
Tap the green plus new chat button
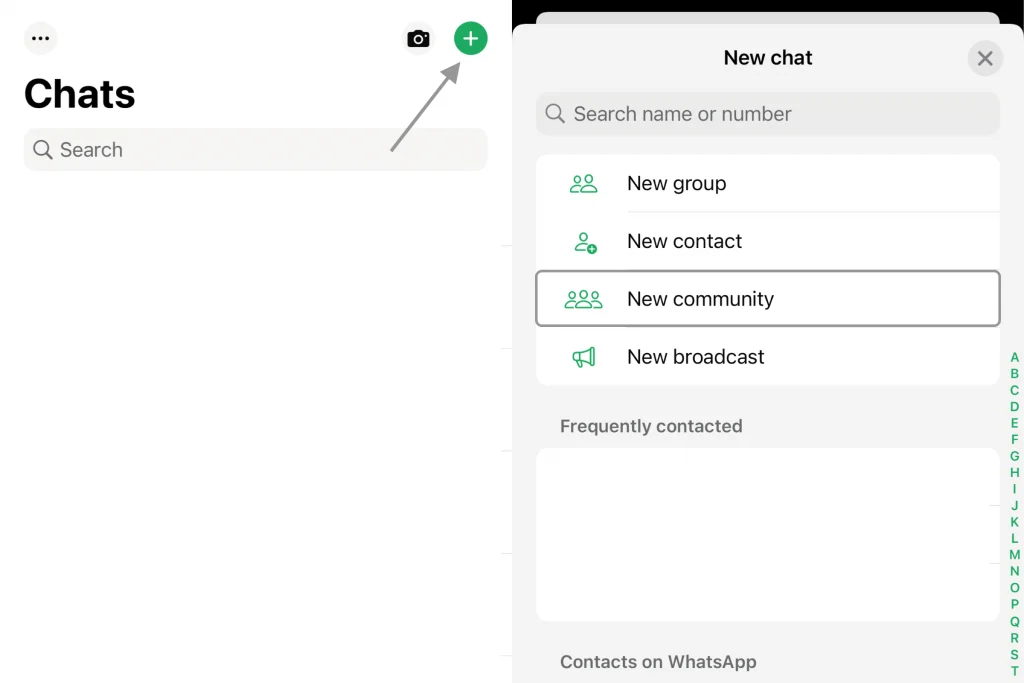pos(471,39)
